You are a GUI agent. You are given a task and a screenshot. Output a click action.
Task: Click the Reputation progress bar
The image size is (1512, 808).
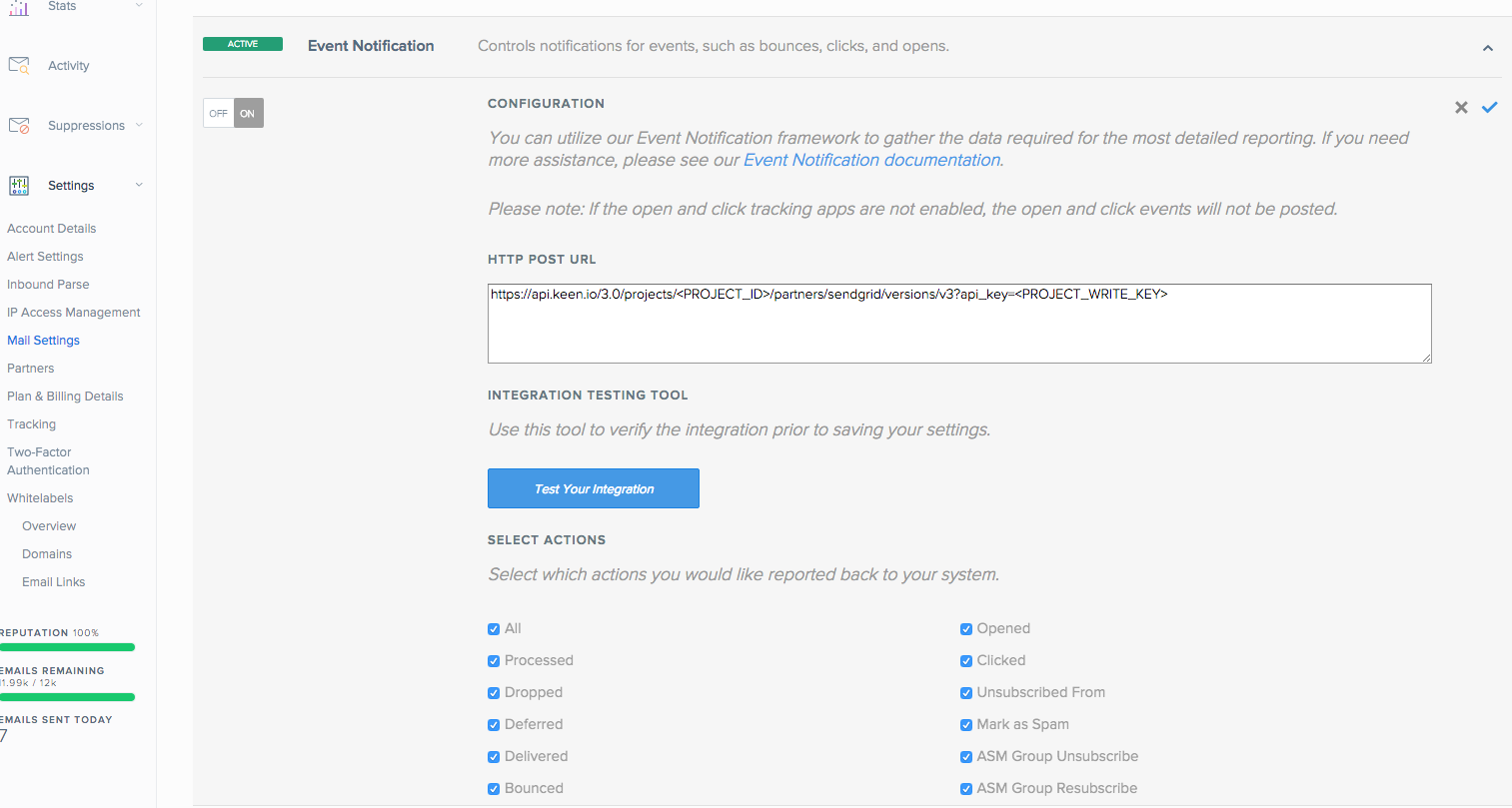[67, 647]
